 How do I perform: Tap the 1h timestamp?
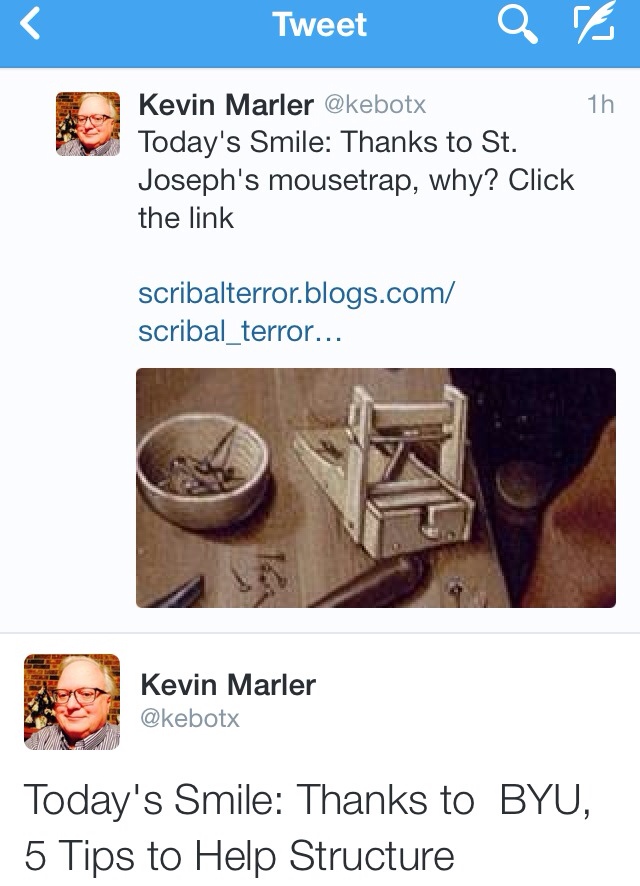pos(600,105)
